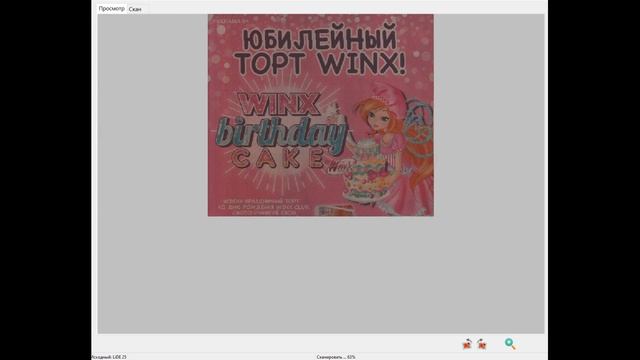
Task: Select the scanned Winx cake preview image
Action: (321, 115)
